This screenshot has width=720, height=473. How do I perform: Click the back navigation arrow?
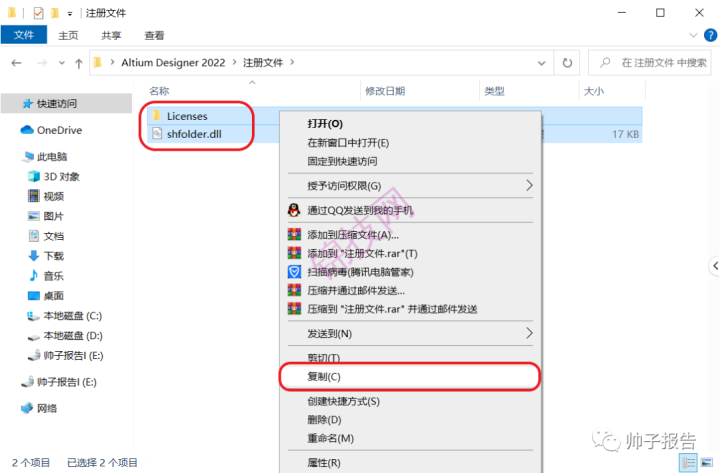(17, 63)
